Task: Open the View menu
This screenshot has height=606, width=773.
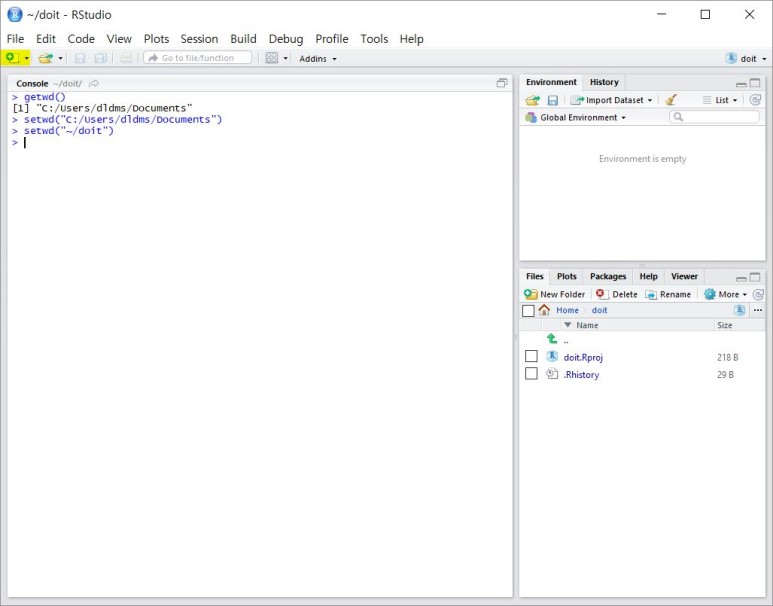Action: (x=119, y=39)
